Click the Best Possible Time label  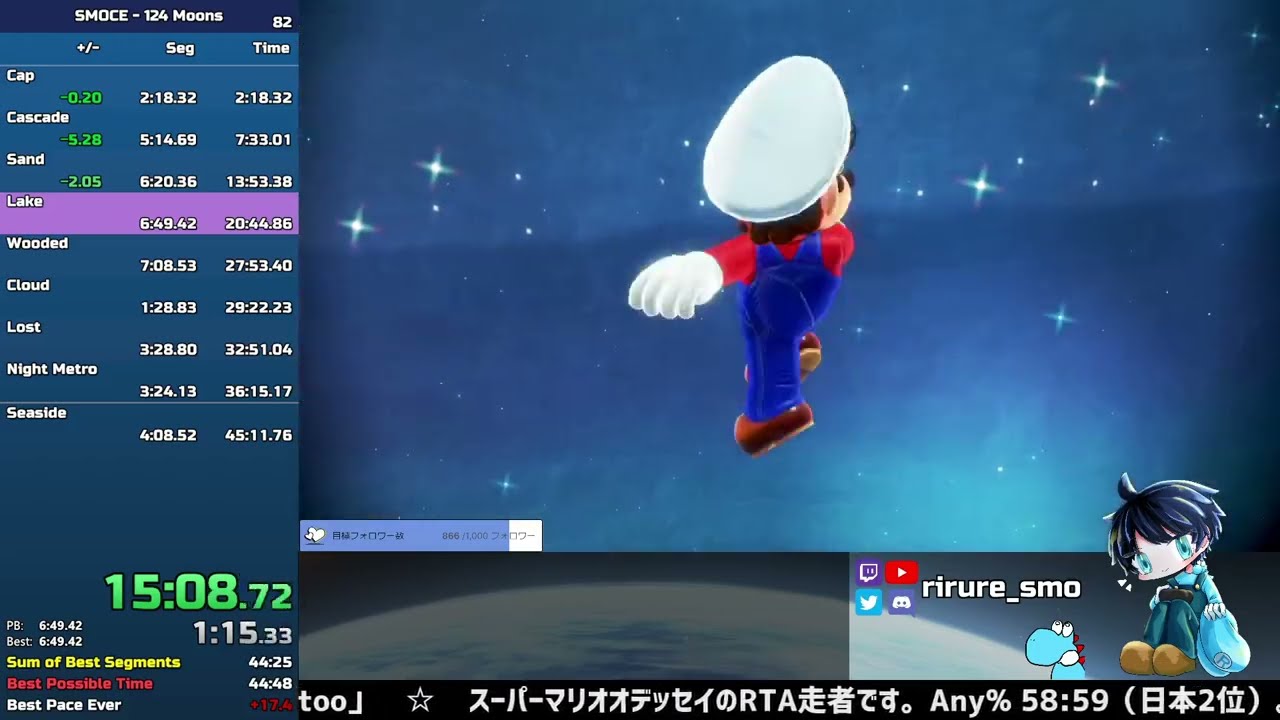[80, 684]
